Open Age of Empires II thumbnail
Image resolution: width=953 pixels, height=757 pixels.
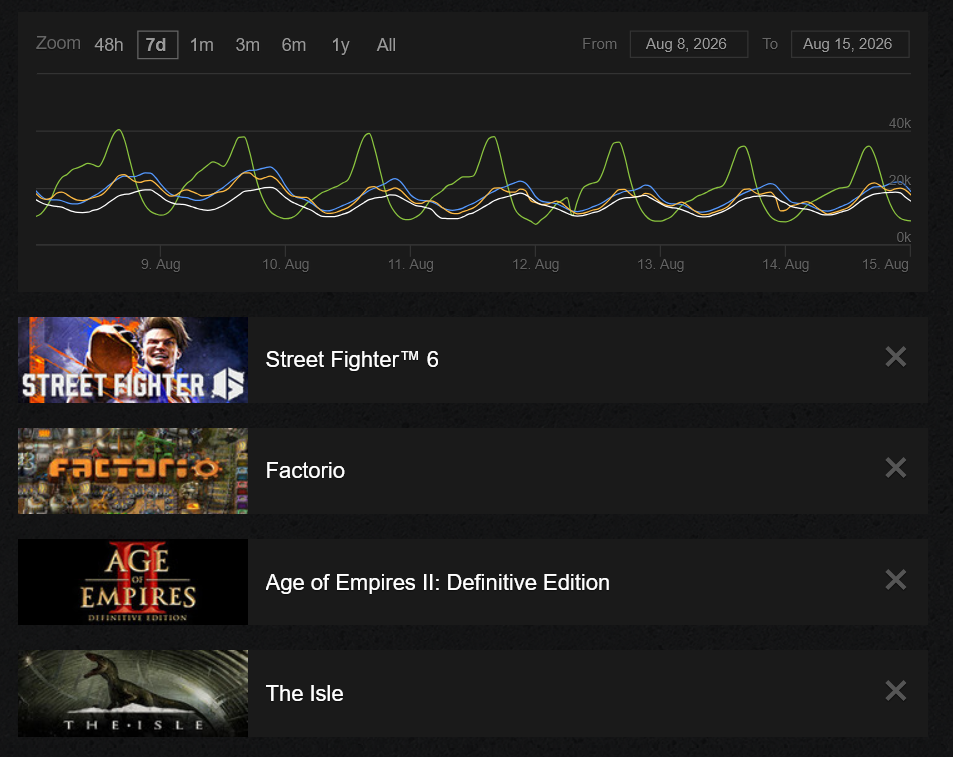(x=133, y=582)
